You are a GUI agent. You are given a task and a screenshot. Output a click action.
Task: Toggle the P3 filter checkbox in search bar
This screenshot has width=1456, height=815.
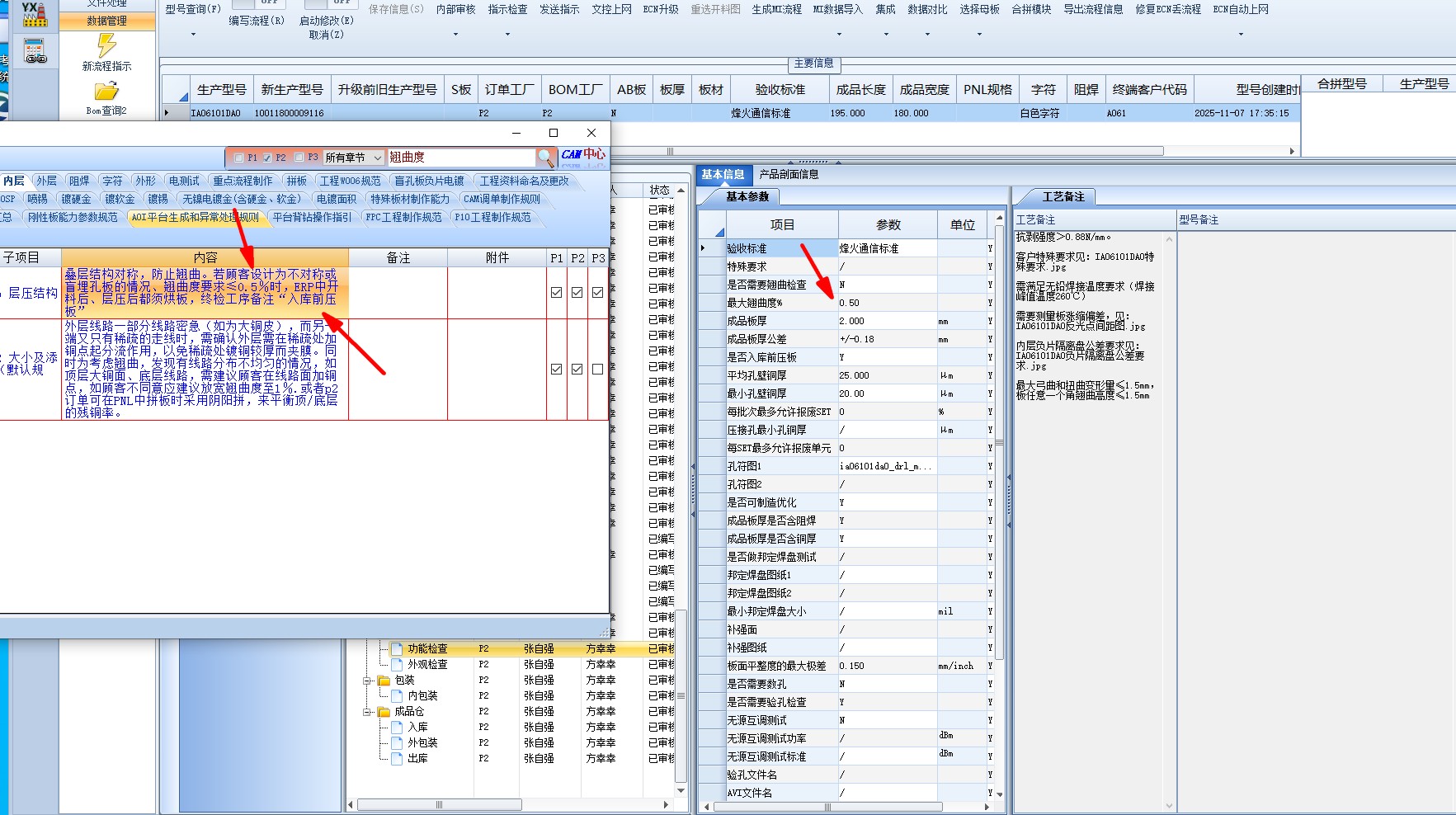[299, 158]
